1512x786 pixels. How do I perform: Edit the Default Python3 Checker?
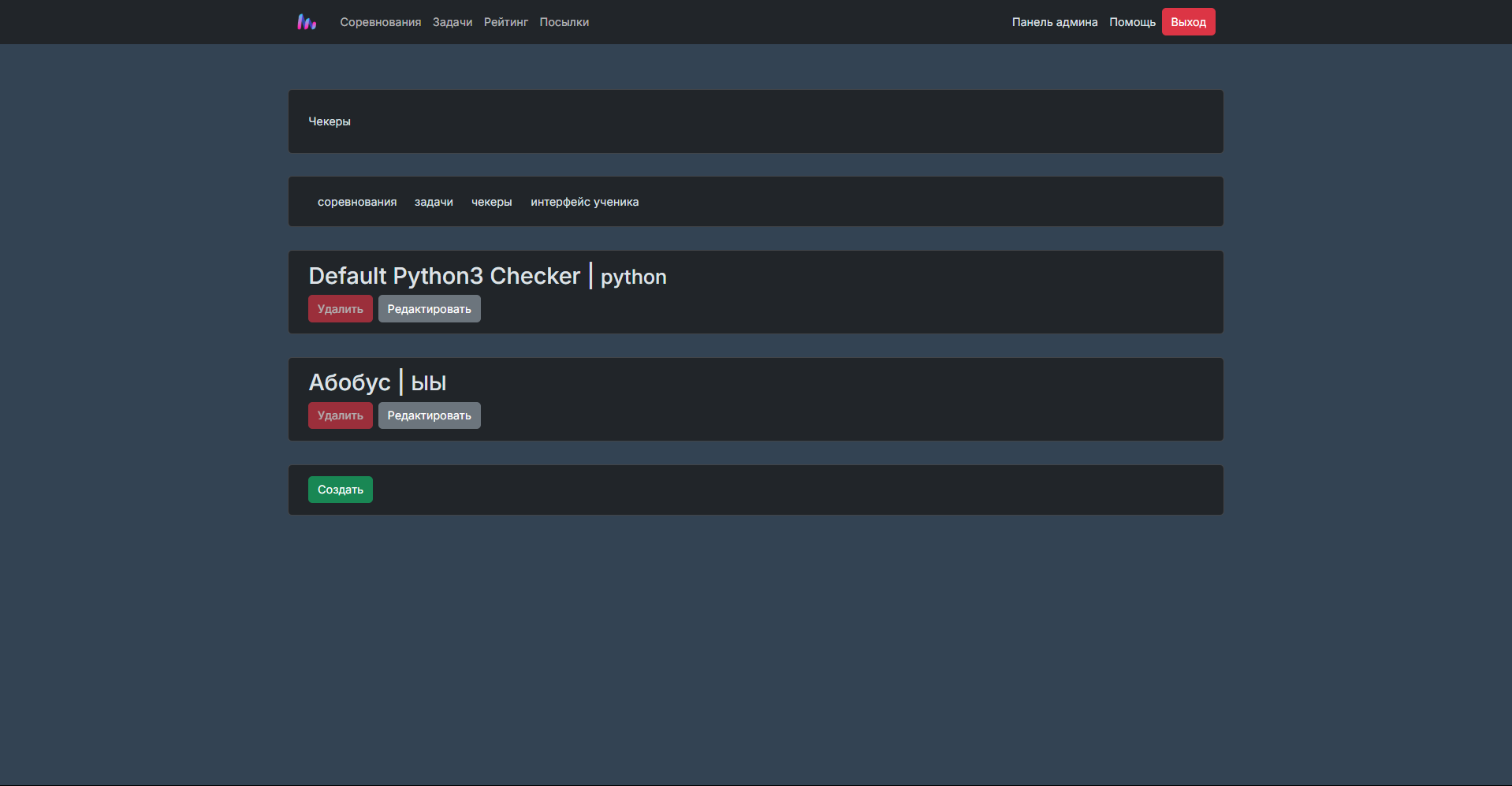click(x=430, y=309)
